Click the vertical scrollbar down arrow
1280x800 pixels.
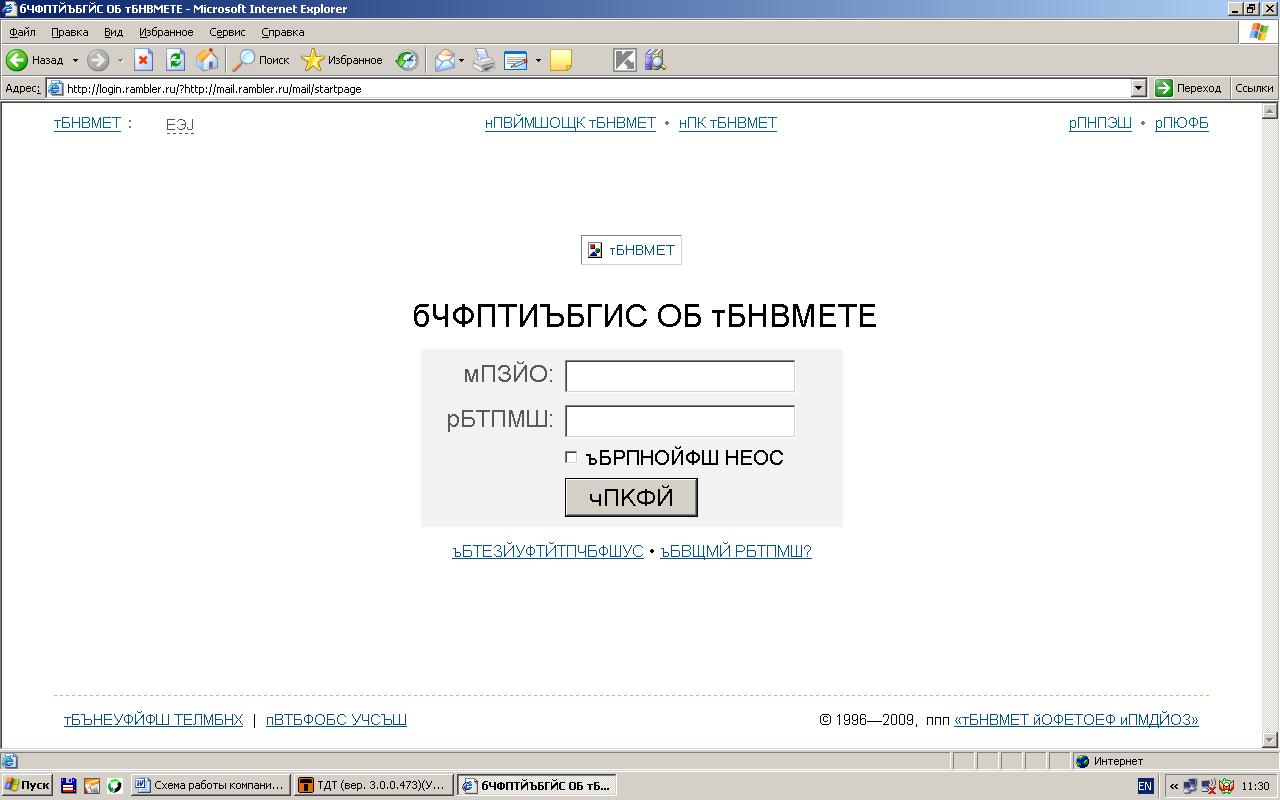(1271, 740)
